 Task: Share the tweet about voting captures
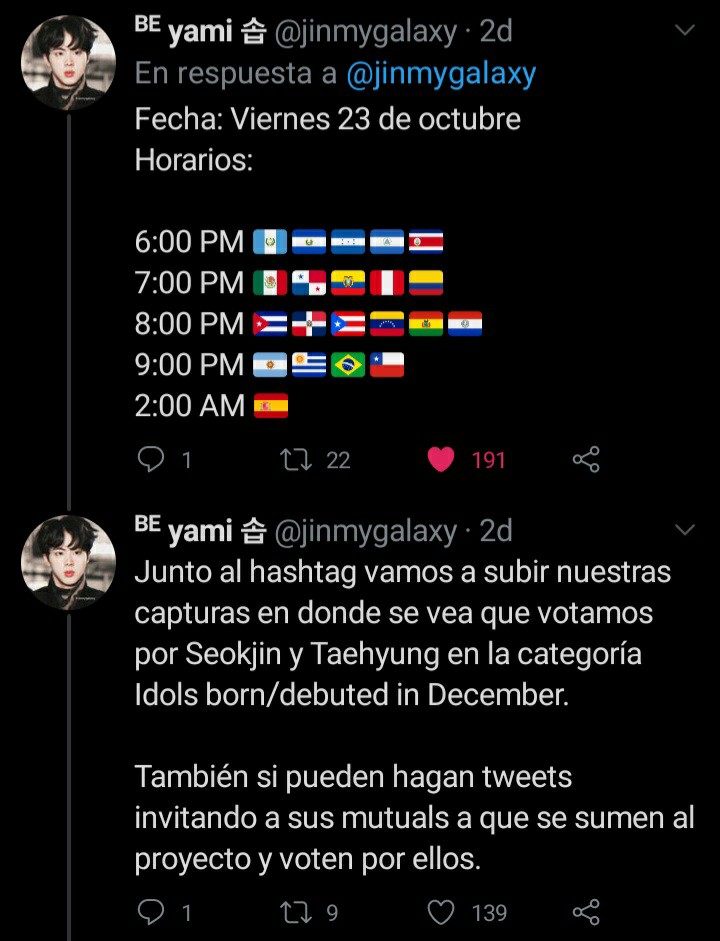pyautogui.click(x=585, y=912)
